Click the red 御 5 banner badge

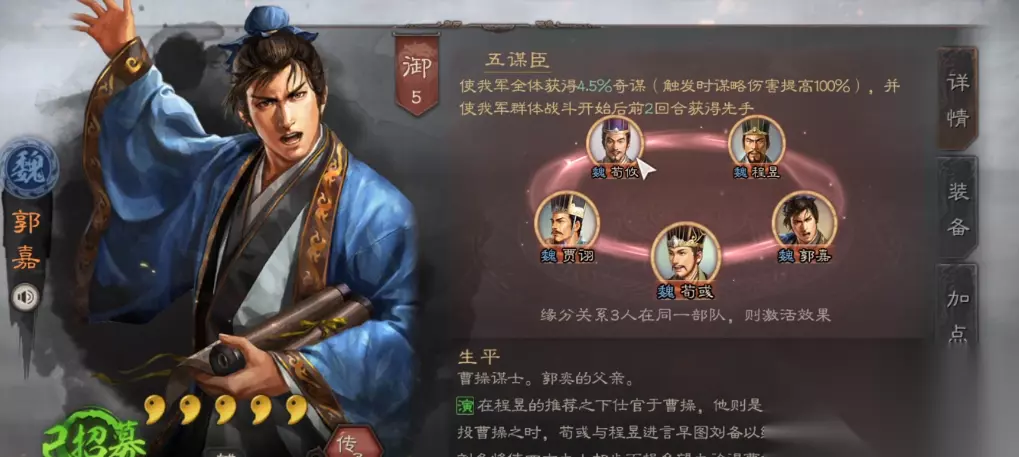[x=416, y=76]
